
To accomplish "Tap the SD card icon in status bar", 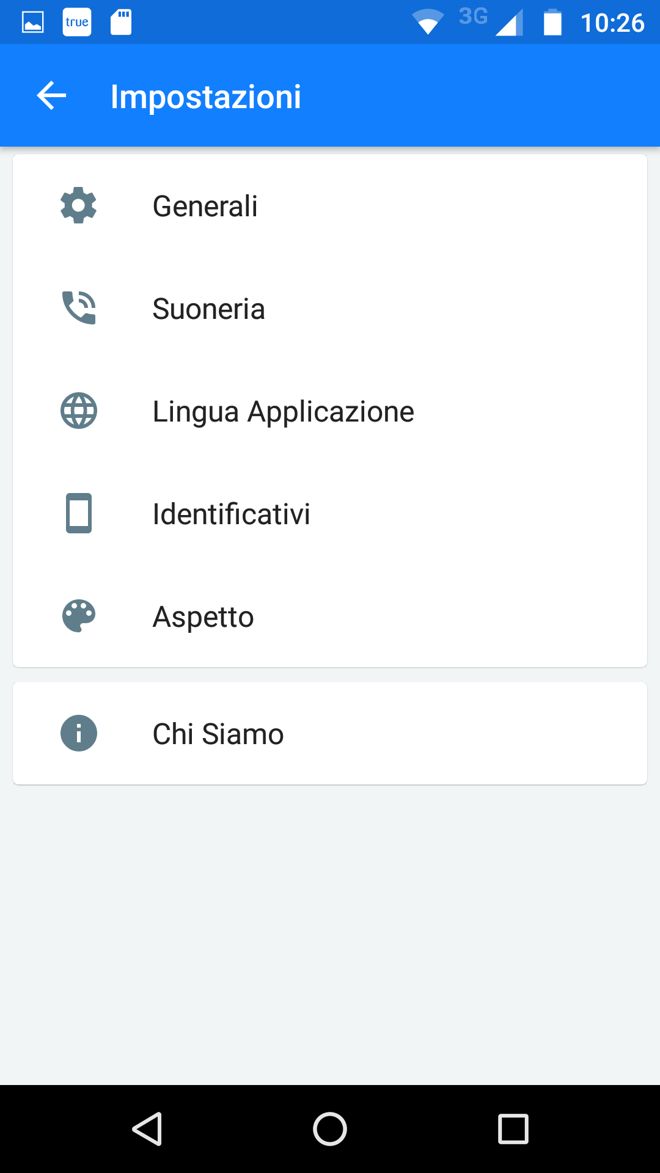I will pos(121,22).
